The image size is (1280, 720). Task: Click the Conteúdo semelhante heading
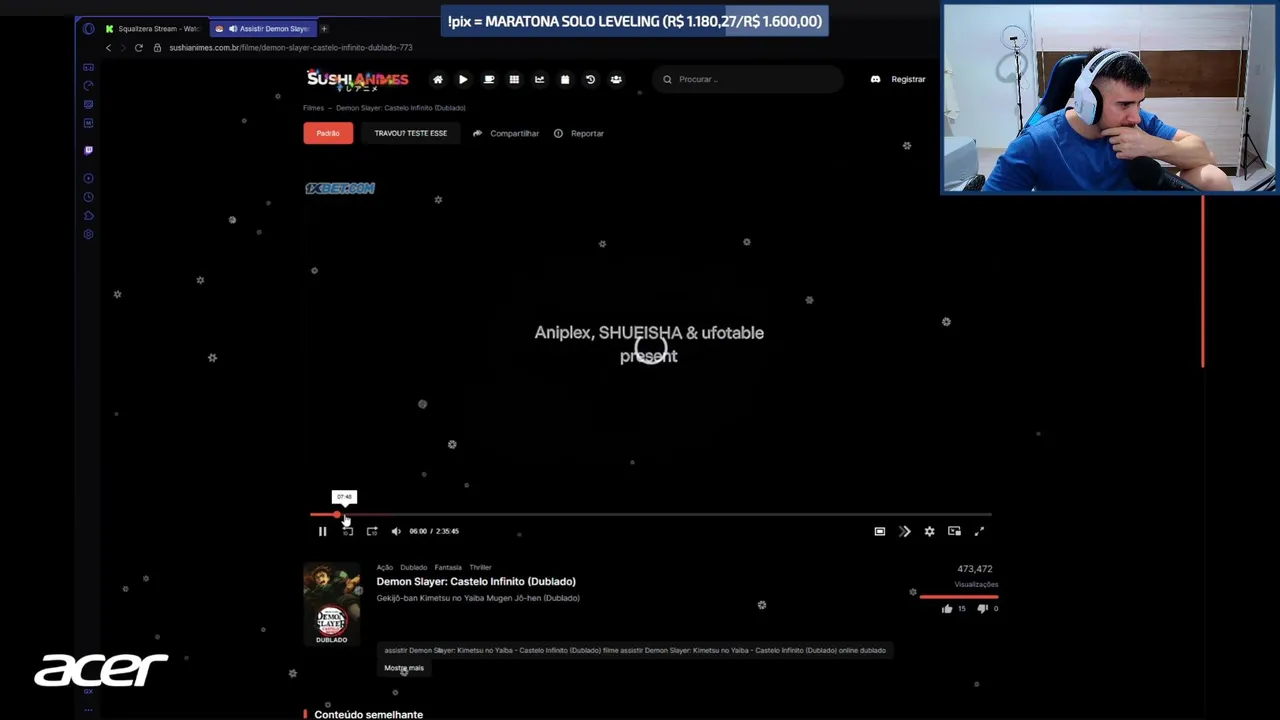(368, 714)
